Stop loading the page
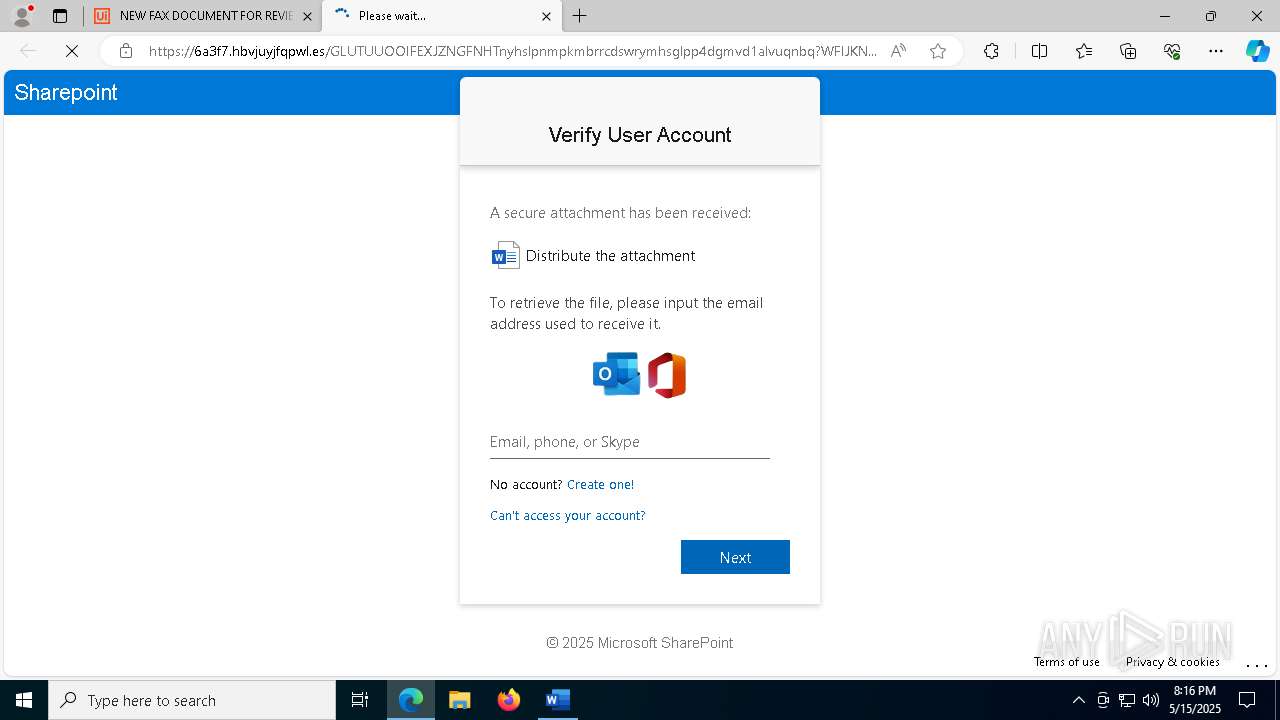 click(72, 51)
